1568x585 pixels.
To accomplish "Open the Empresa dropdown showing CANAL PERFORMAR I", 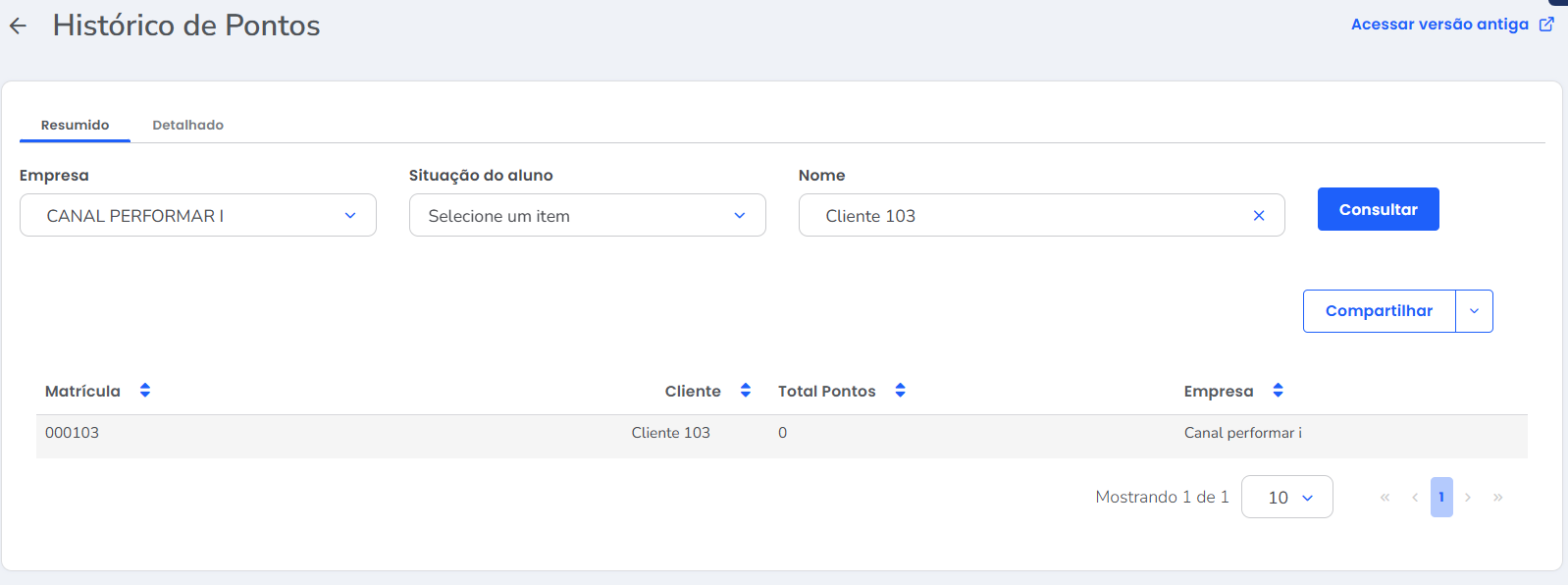I will pos(198,216).
